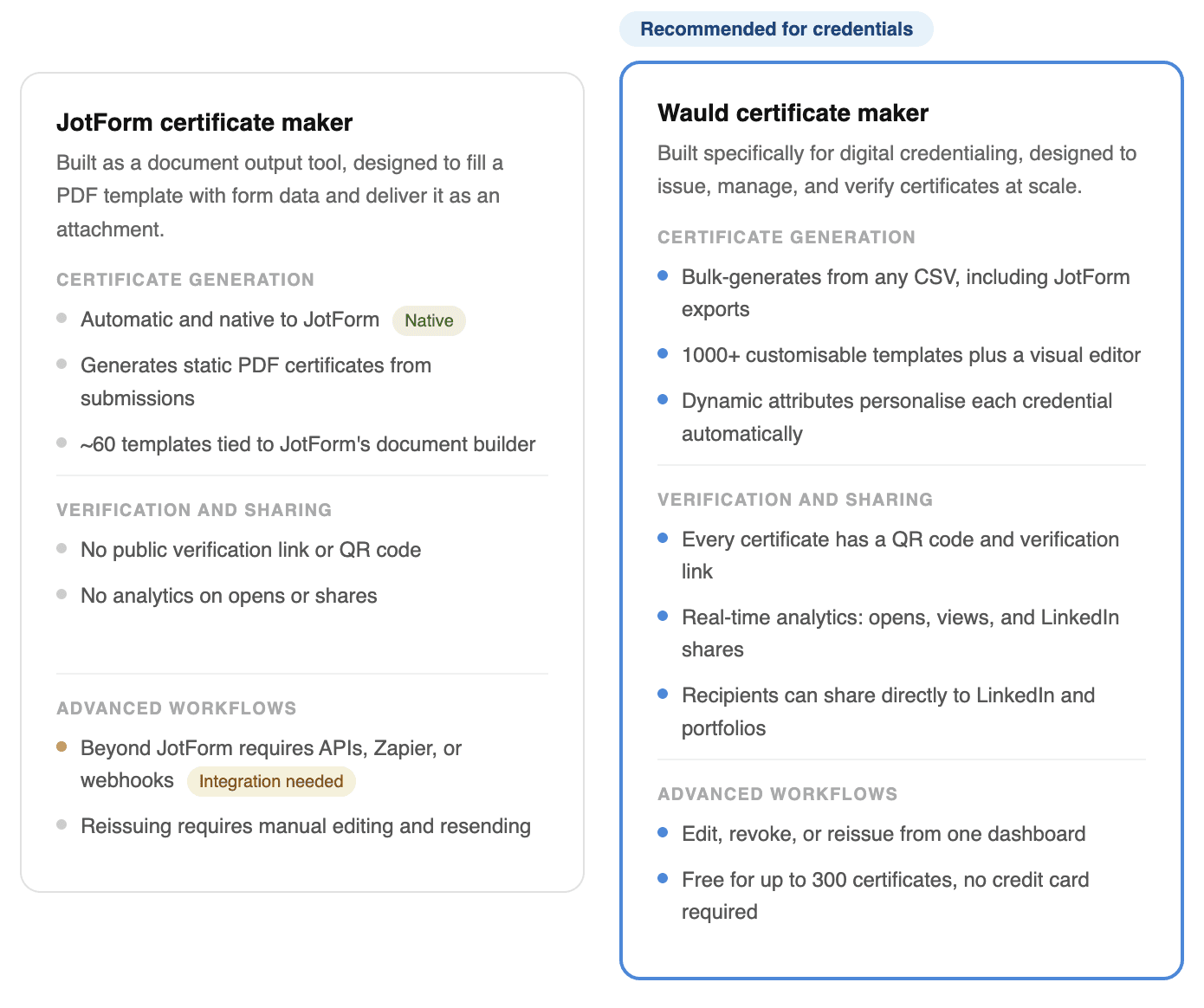Select the "JotForm certificate maker" heading

204,122
